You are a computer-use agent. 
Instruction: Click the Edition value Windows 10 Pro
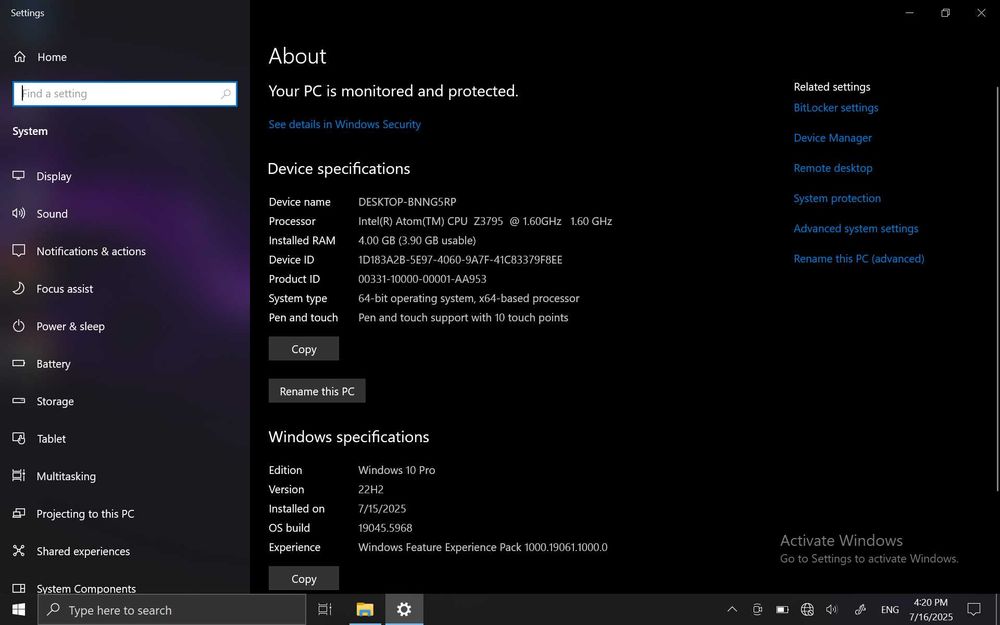pyautogui.click(x=397, y=470)
